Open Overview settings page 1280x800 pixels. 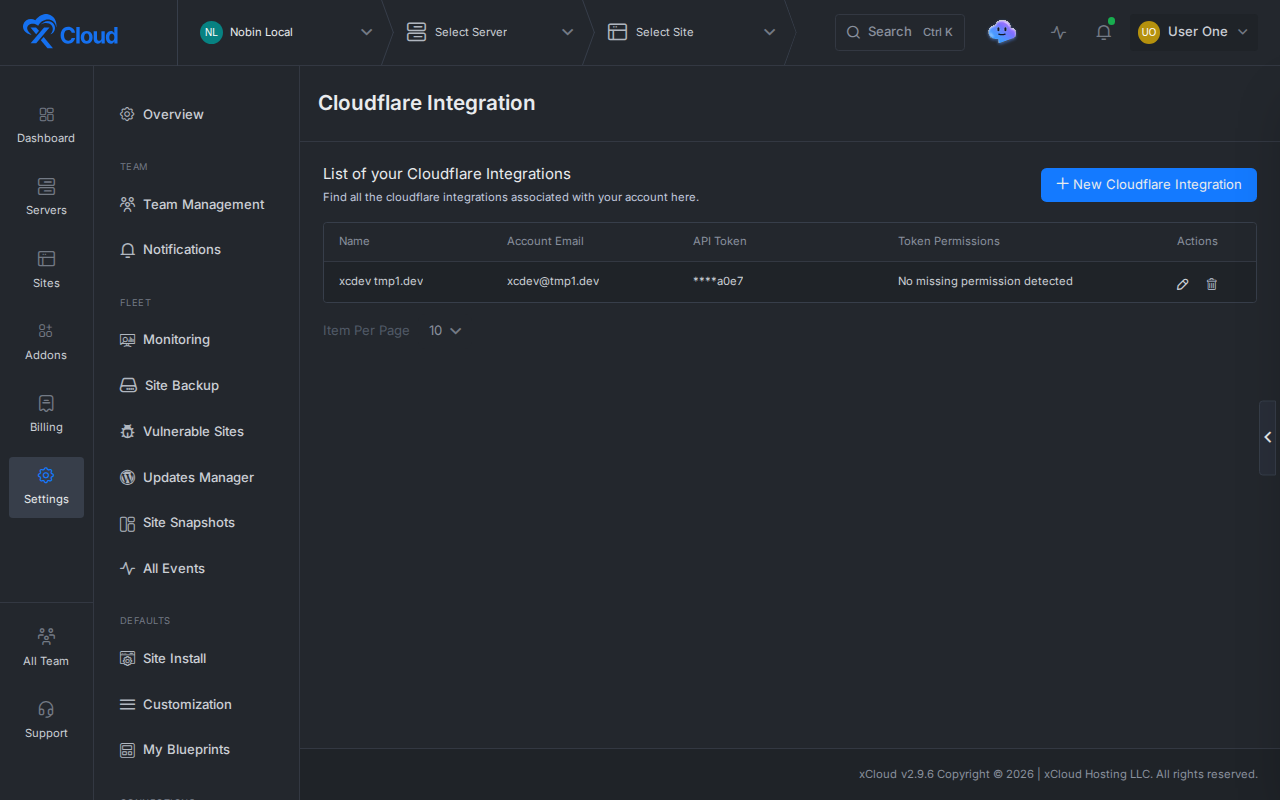point(162,114)
